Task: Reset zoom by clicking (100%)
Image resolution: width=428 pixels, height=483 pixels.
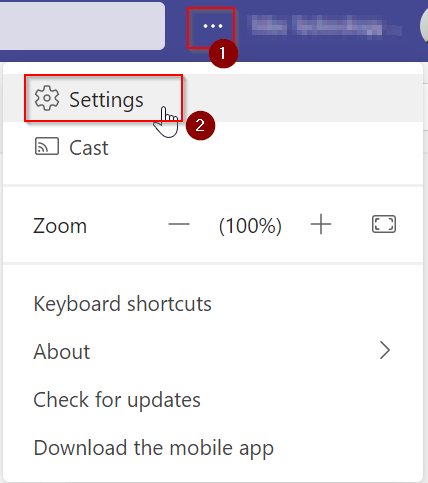Action: pos(250,226)
